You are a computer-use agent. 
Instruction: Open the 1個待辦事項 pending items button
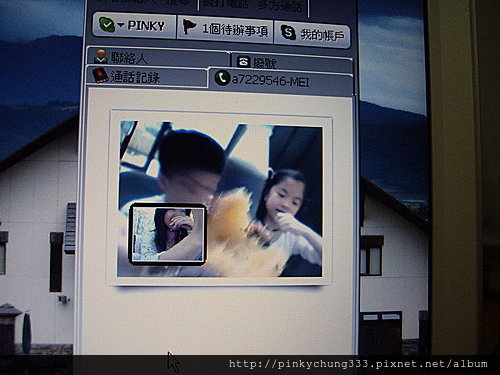(x=225, y=29)
